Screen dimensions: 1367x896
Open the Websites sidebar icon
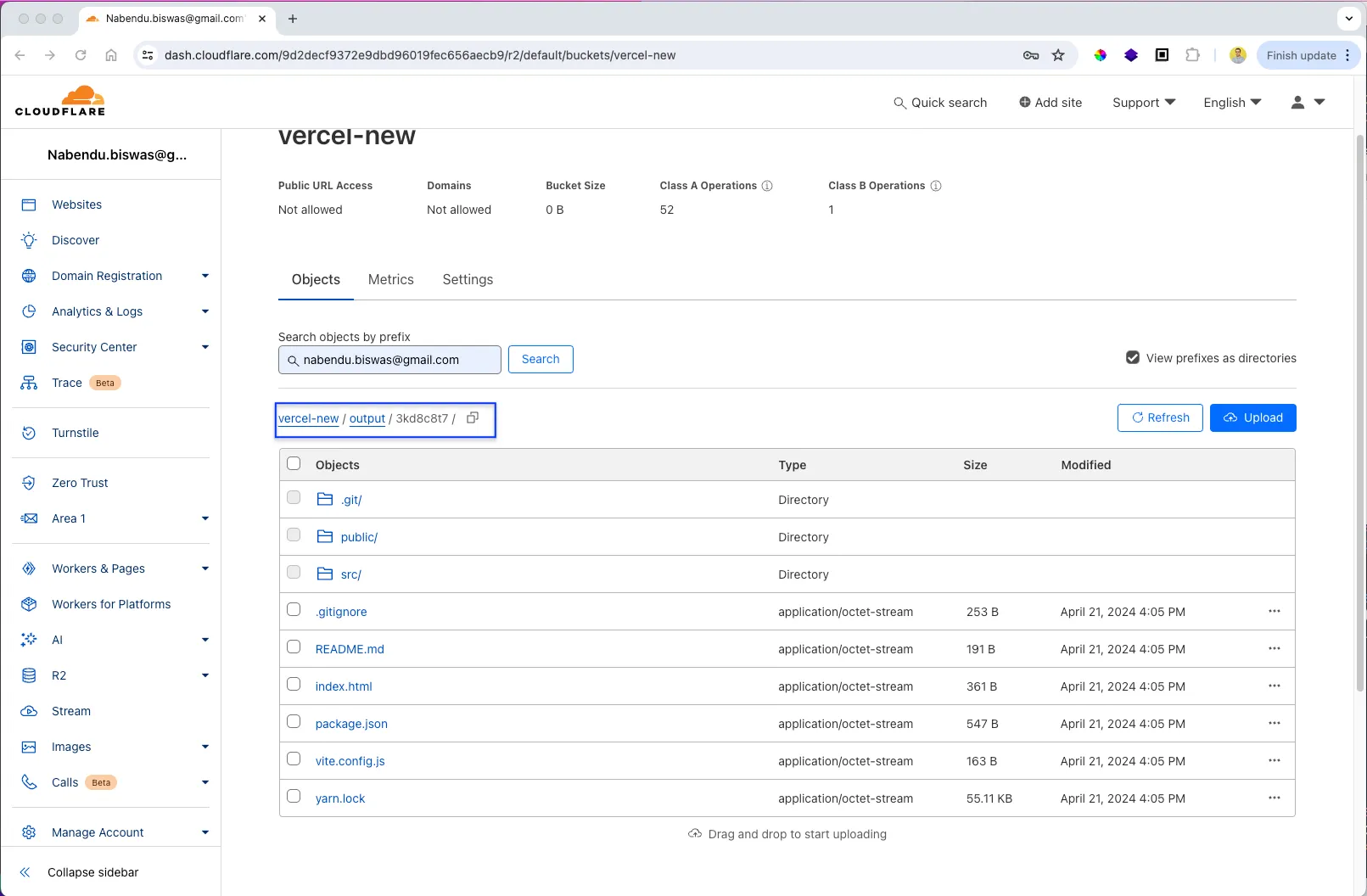(x=29, y=204)
